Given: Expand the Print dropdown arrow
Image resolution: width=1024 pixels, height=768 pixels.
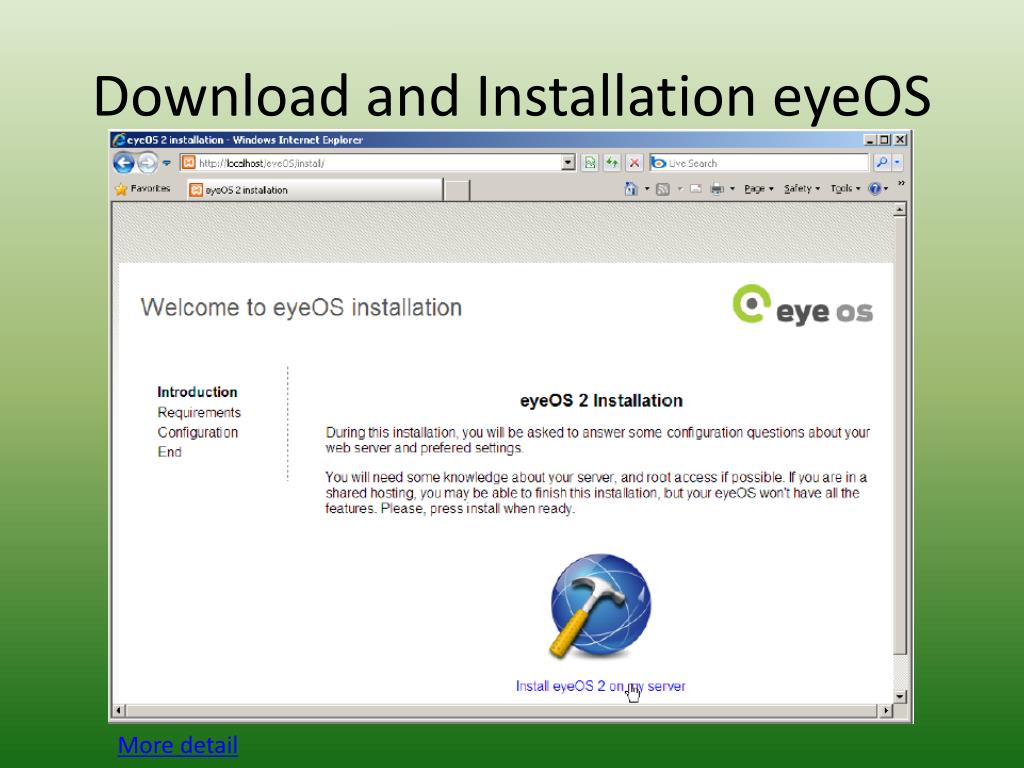Looking at the screenshot, I should [732, 189].
